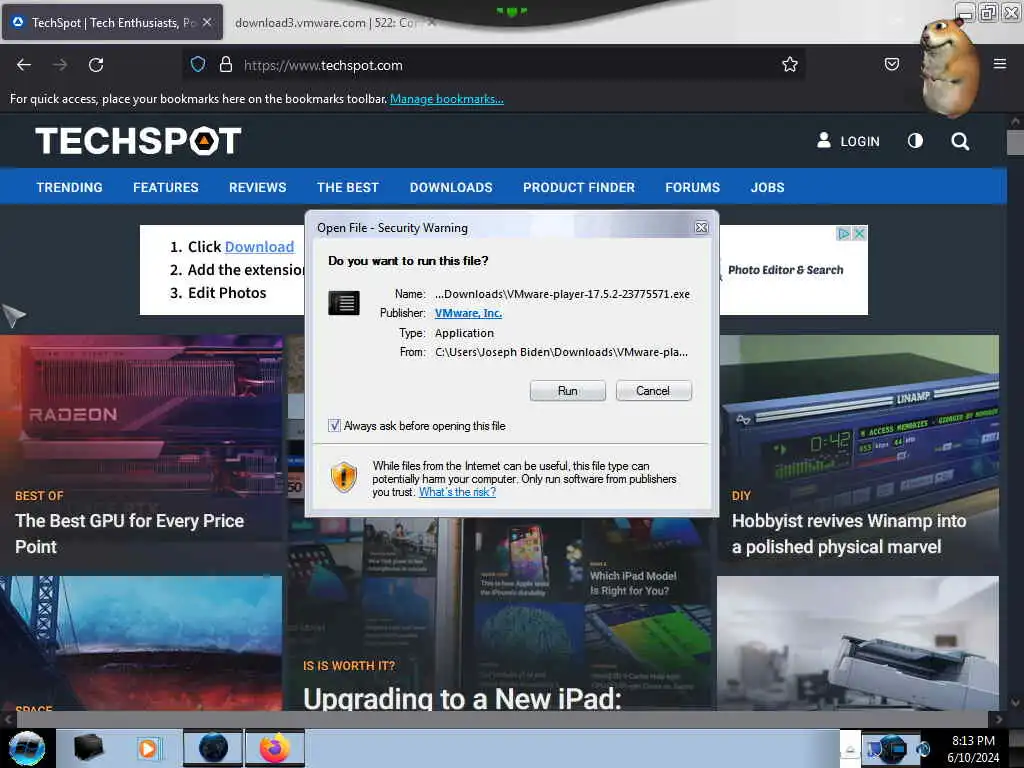Open the FORUMS page
Image resolution: width=1024 pixels, height=768 pixels.
[x=692, y=187]
